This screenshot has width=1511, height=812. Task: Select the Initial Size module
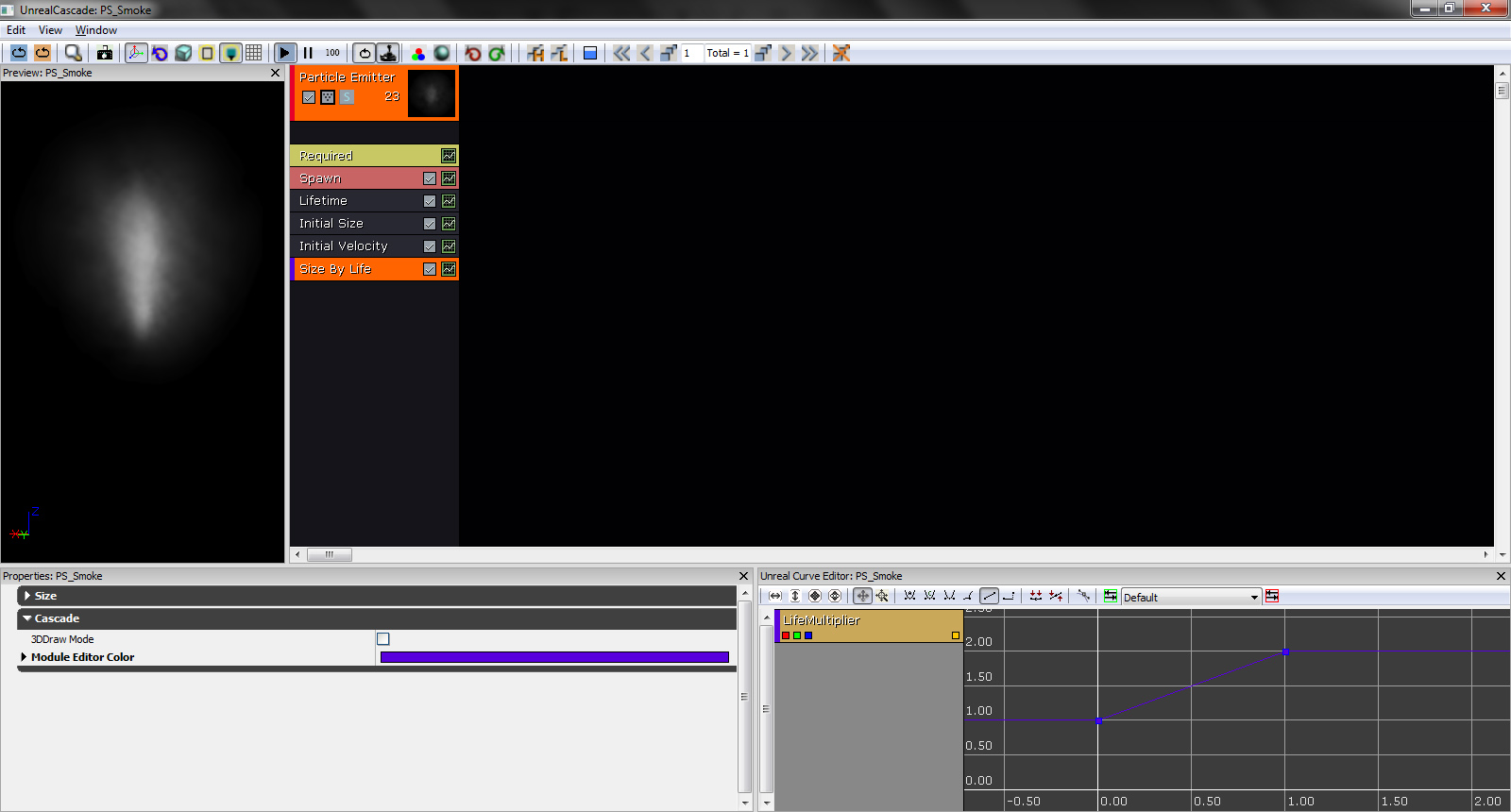(331, 224)
